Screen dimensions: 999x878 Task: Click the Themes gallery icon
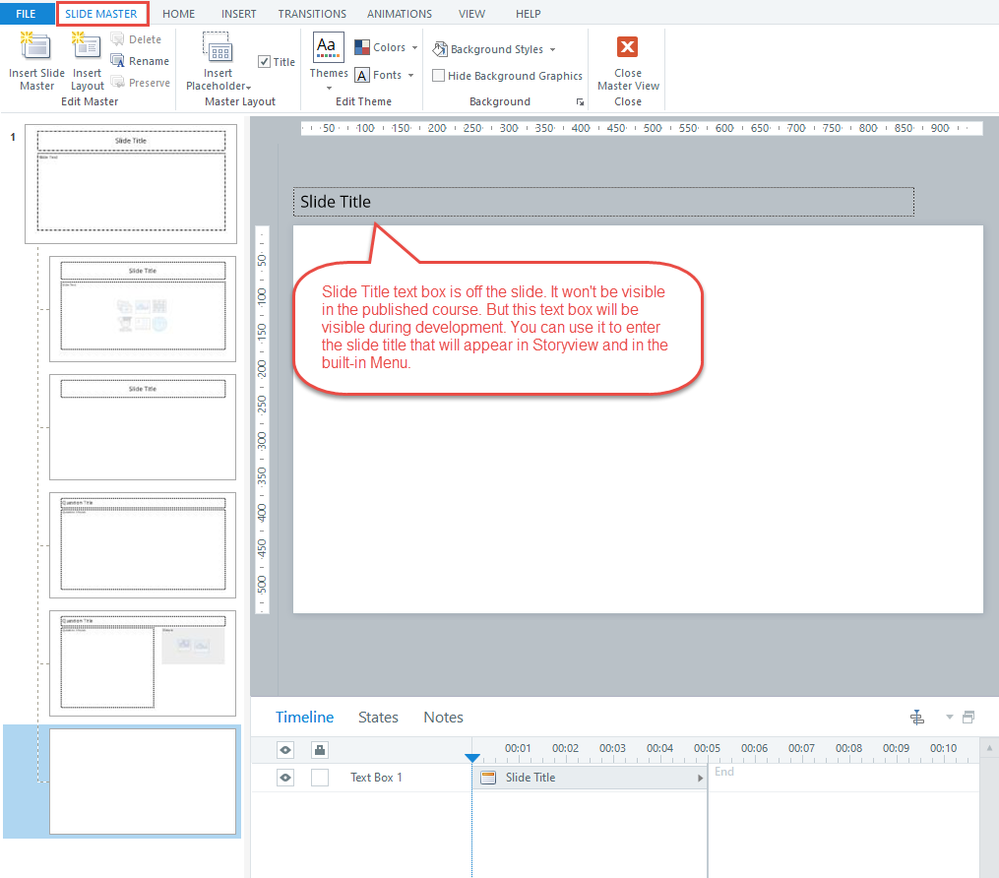coord(328,48)
